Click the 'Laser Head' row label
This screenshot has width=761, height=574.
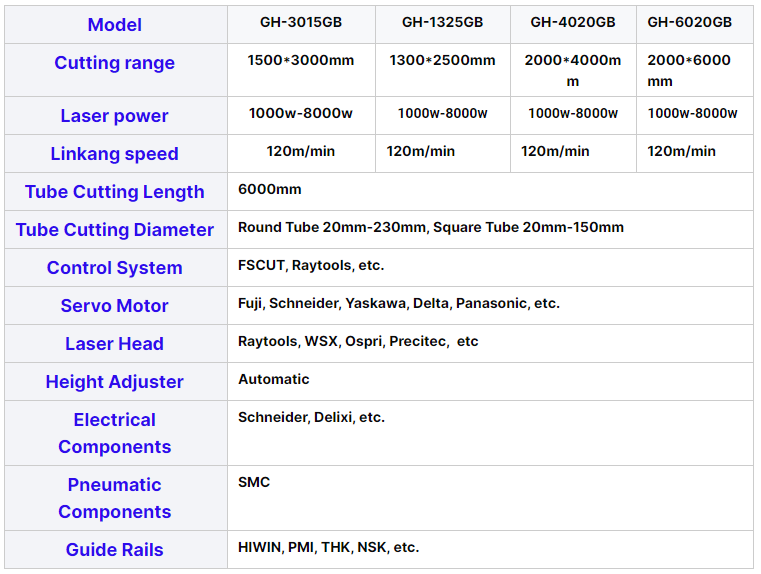(x=115, y=344)
